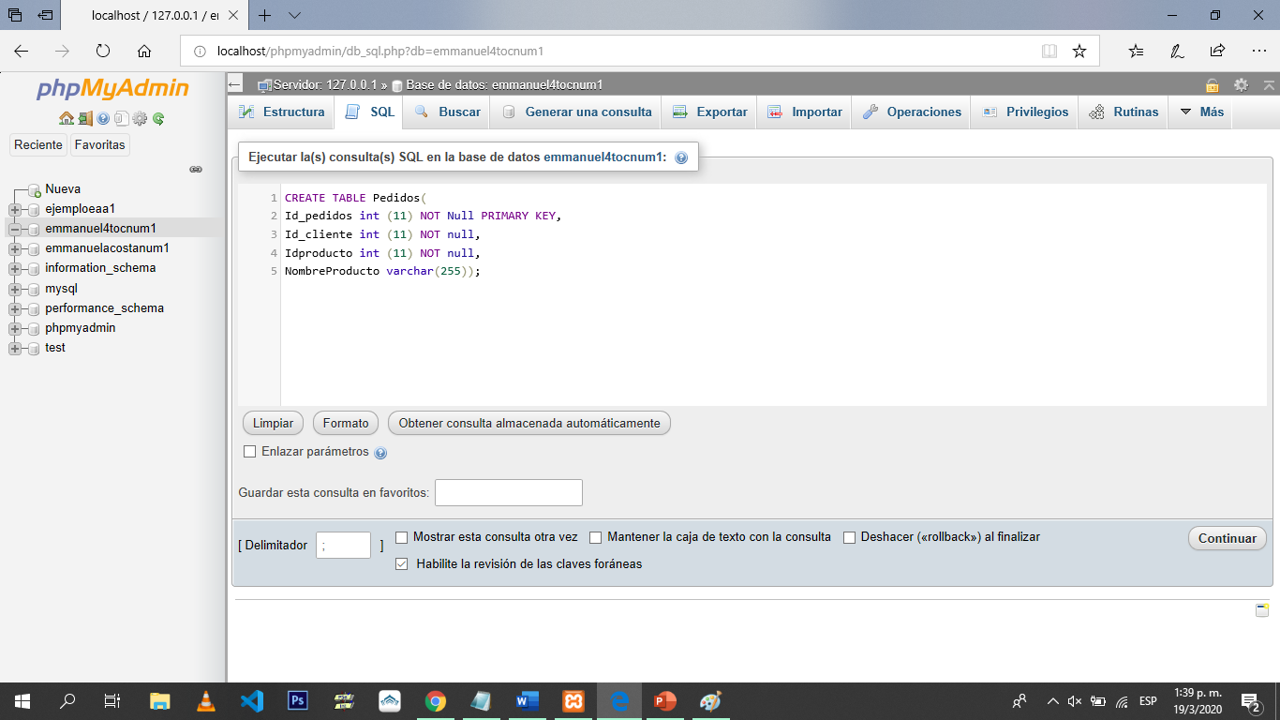Collapse the query panel using top-right arrow icon
This screenshot has height=720, width=1280.
pos(1268,85)
